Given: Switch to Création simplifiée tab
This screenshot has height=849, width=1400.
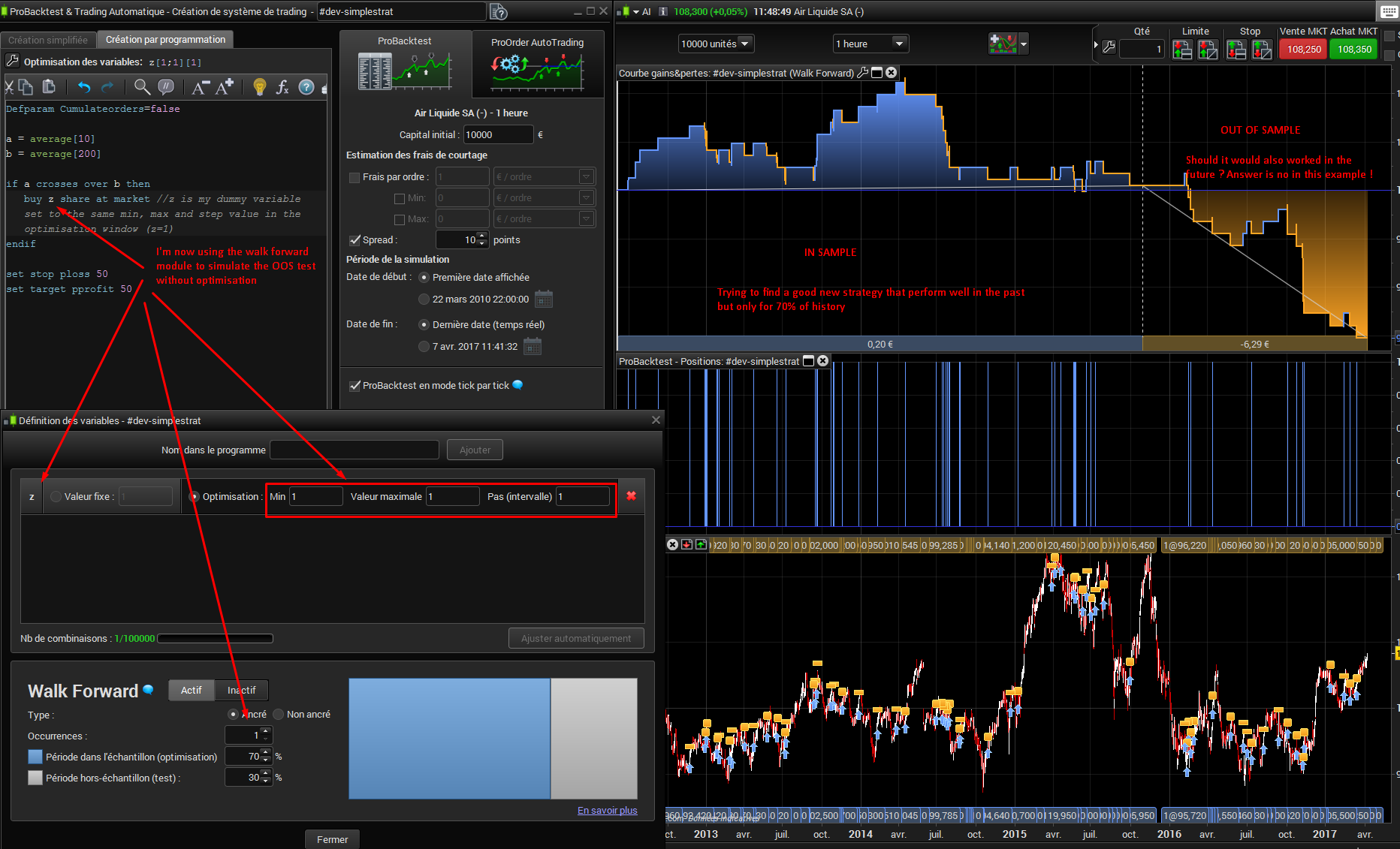Looking at the screenshot, I should point(48,40).
